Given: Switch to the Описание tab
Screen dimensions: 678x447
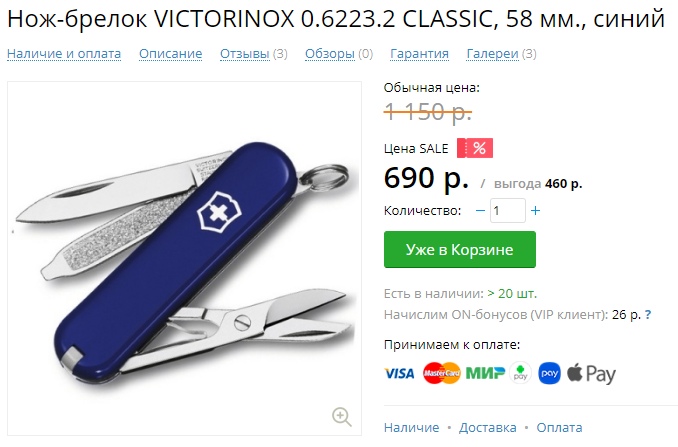Looking at the screenshot, I should tap(170, 54).
